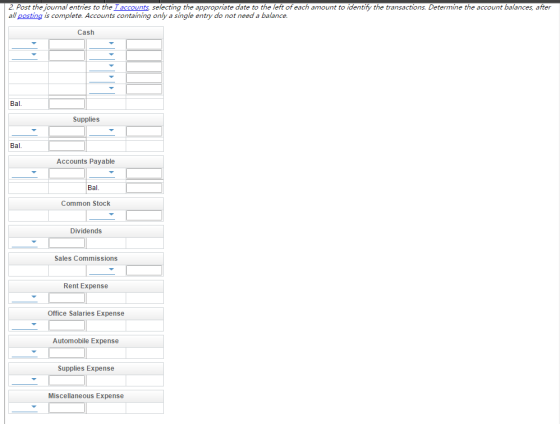Image resolution: width=560 pixels, height=424 pixels.
Task: Open Supplies debit date dropdown
Action: point(25,131)
